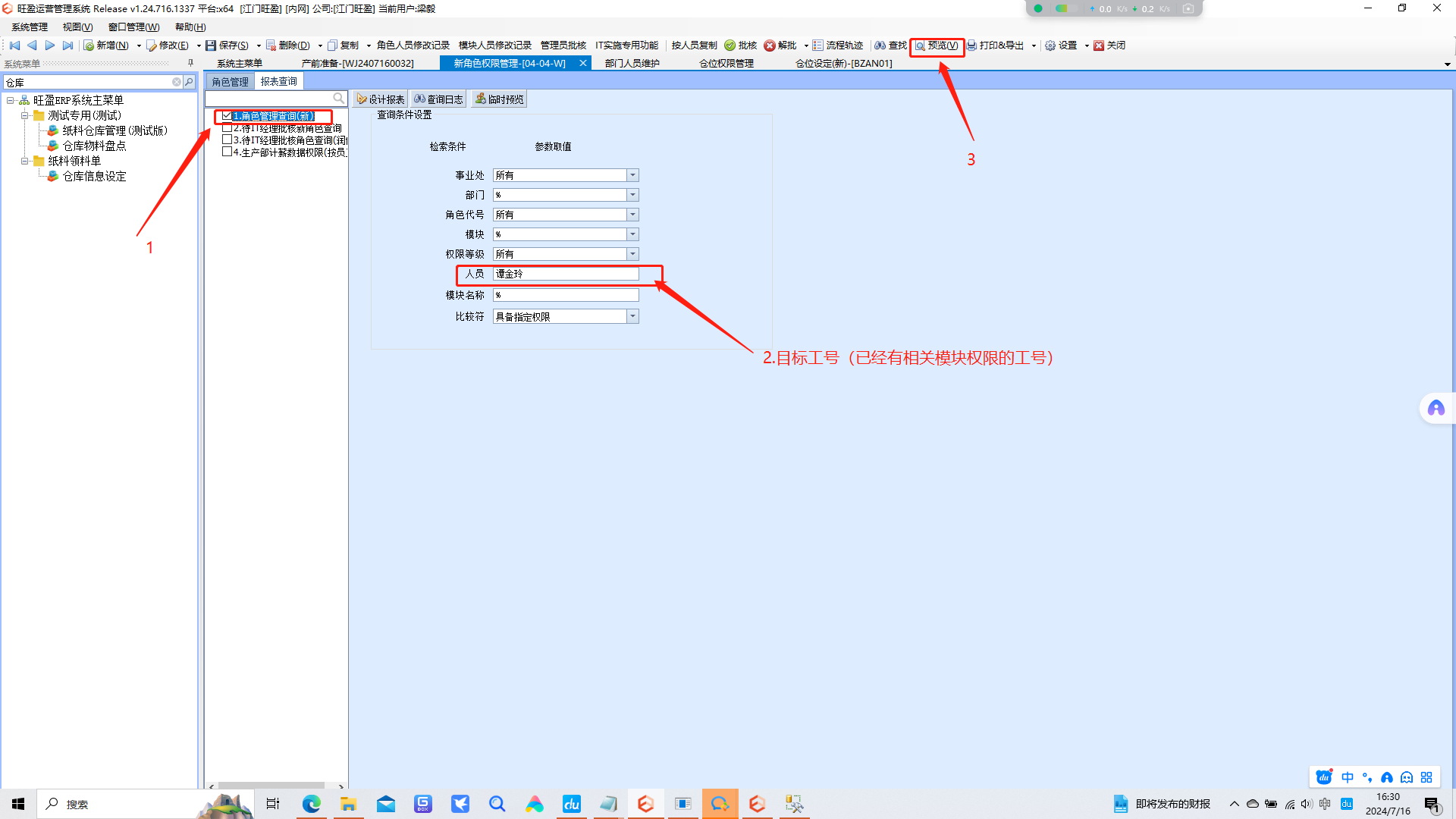Image resolution: width=1456 pixels, height=819 pixels.
Task: Open the 帮助(H) menu
Action: (x=190, y=27)
